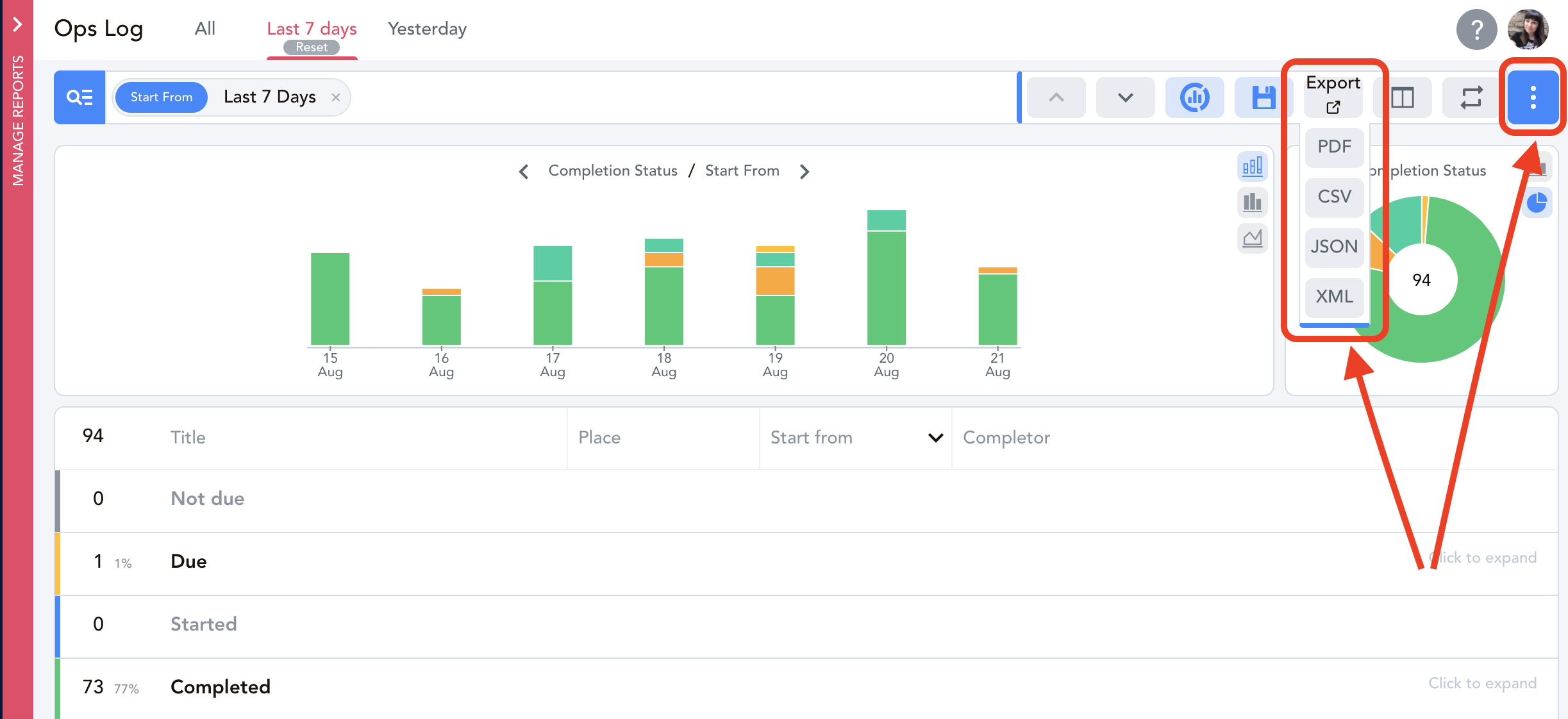Click the Title column header

point(188,438)
